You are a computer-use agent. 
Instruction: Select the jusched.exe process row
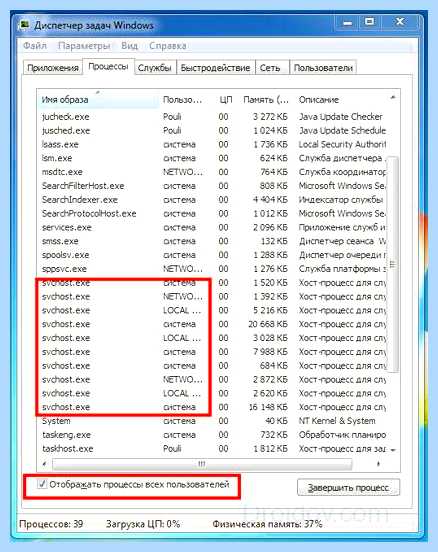pos(212,131)
